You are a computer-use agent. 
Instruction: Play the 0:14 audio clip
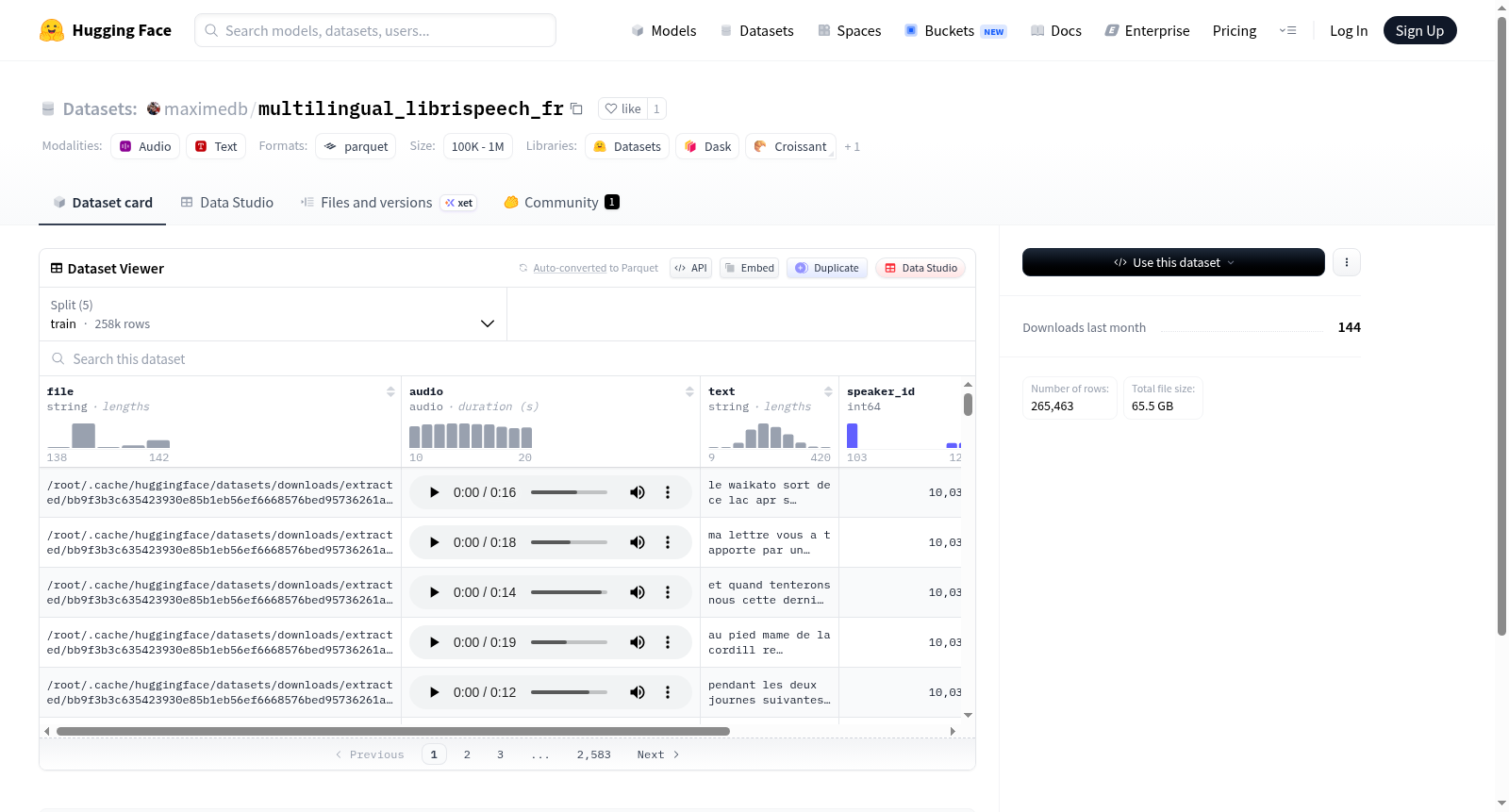434,592
